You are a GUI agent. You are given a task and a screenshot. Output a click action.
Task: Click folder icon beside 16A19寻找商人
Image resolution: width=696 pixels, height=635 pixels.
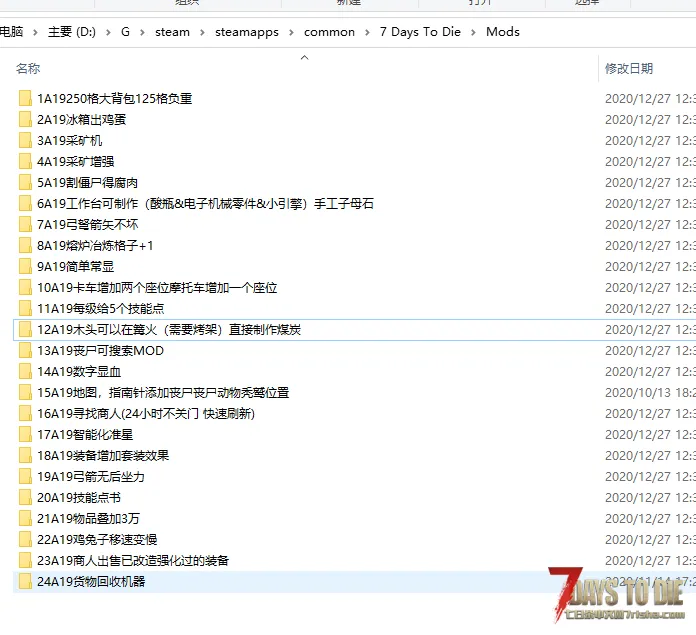point(25,414)
